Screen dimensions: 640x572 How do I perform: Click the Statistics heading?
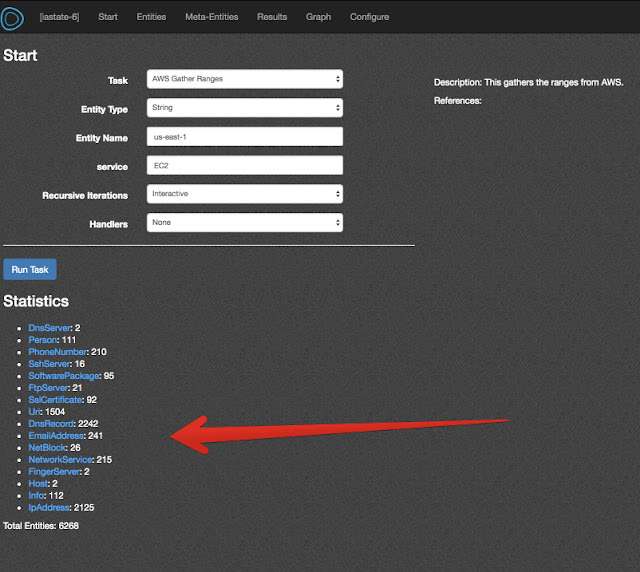36,301
